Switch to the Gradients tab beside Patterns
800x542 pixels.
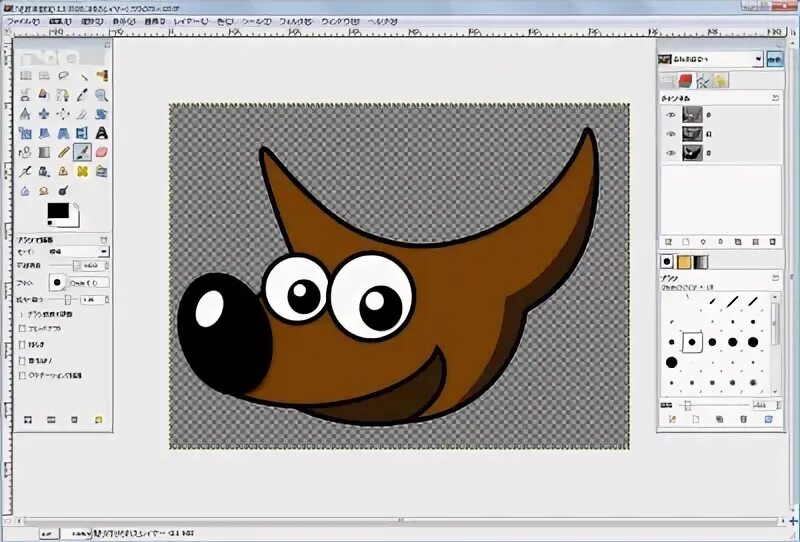[x=701, y=262]
